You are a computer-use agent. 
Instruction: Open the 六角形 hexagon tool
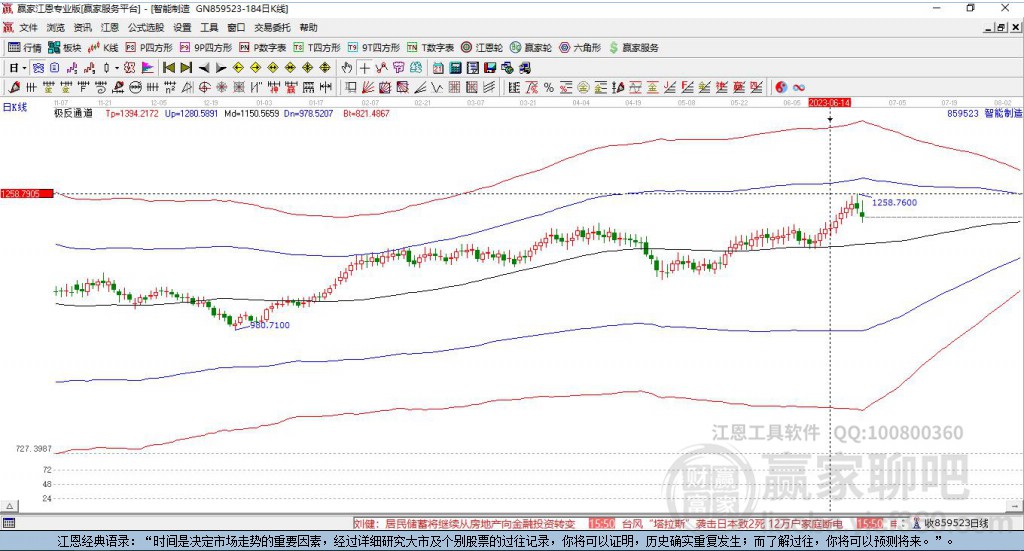(580, 48)
